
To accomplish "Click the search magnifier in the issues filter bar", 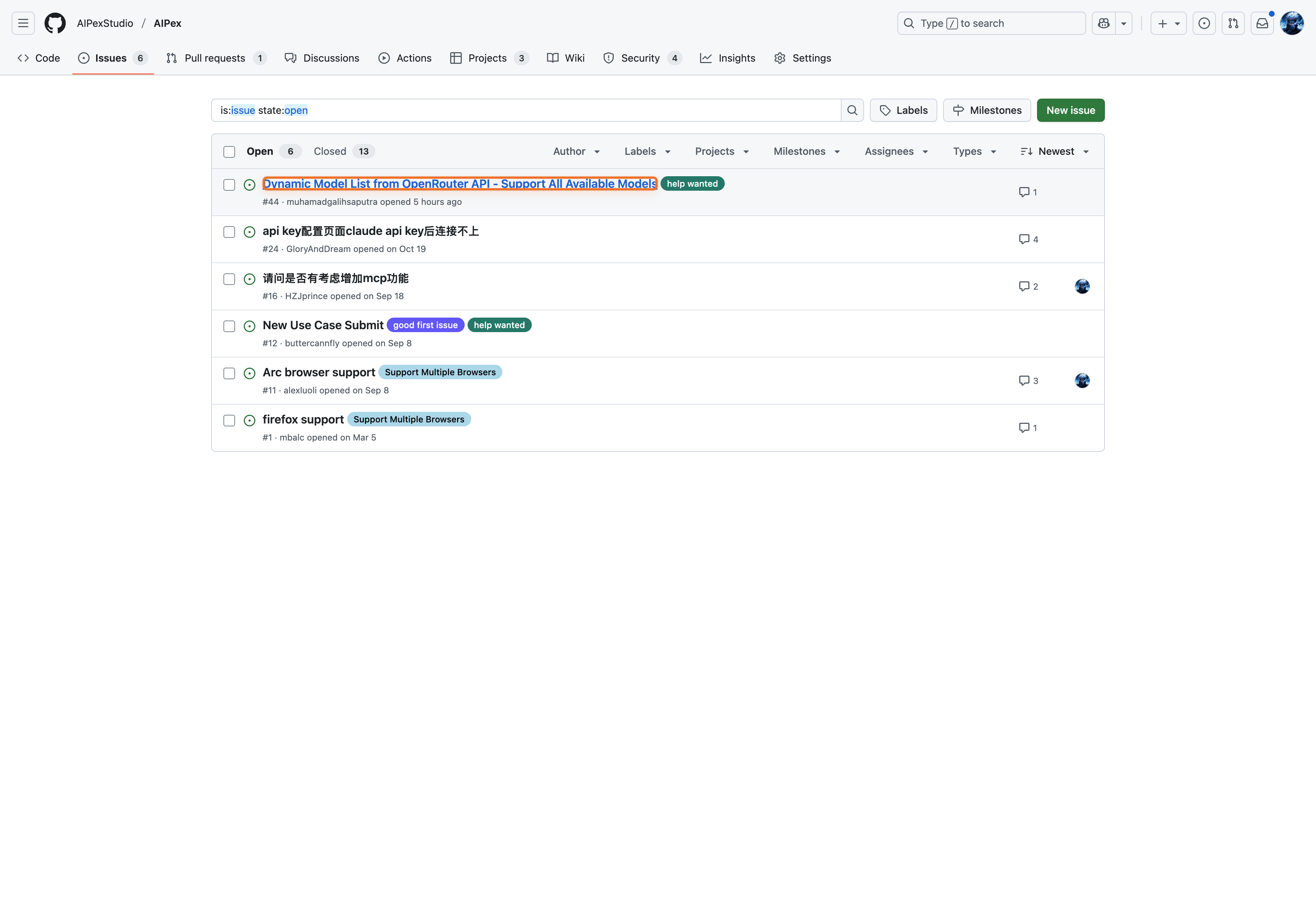I will [852, 110].
